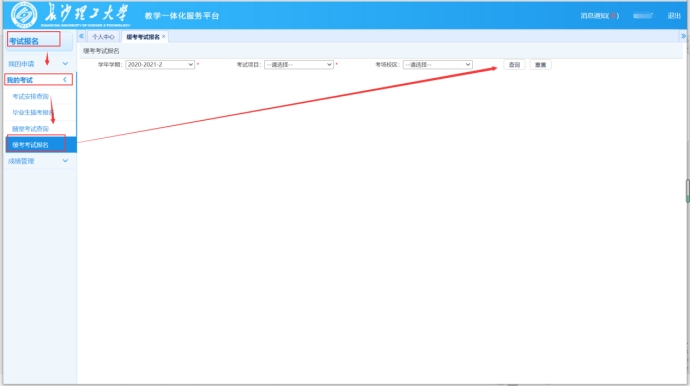Click the 查询 button

pyautogui.click(x=514, y=65)
